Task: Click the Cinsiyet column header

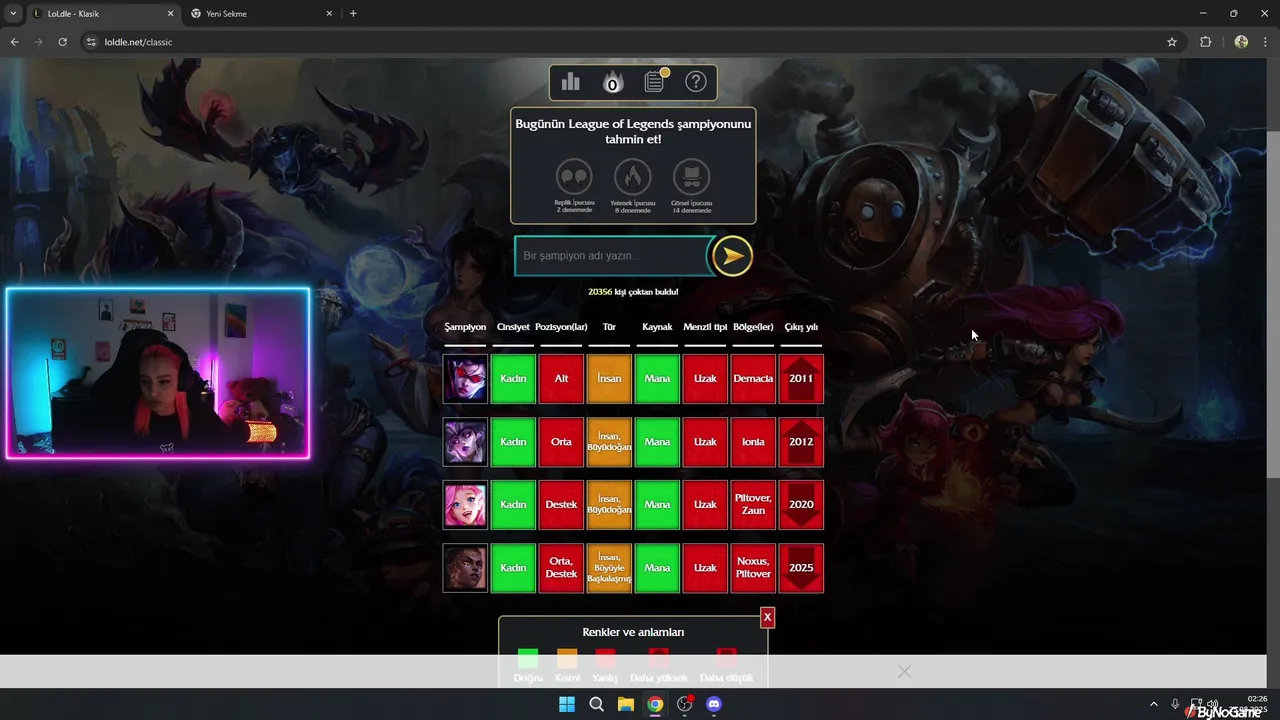Action: pyautogui.click(x=513, y=327)
